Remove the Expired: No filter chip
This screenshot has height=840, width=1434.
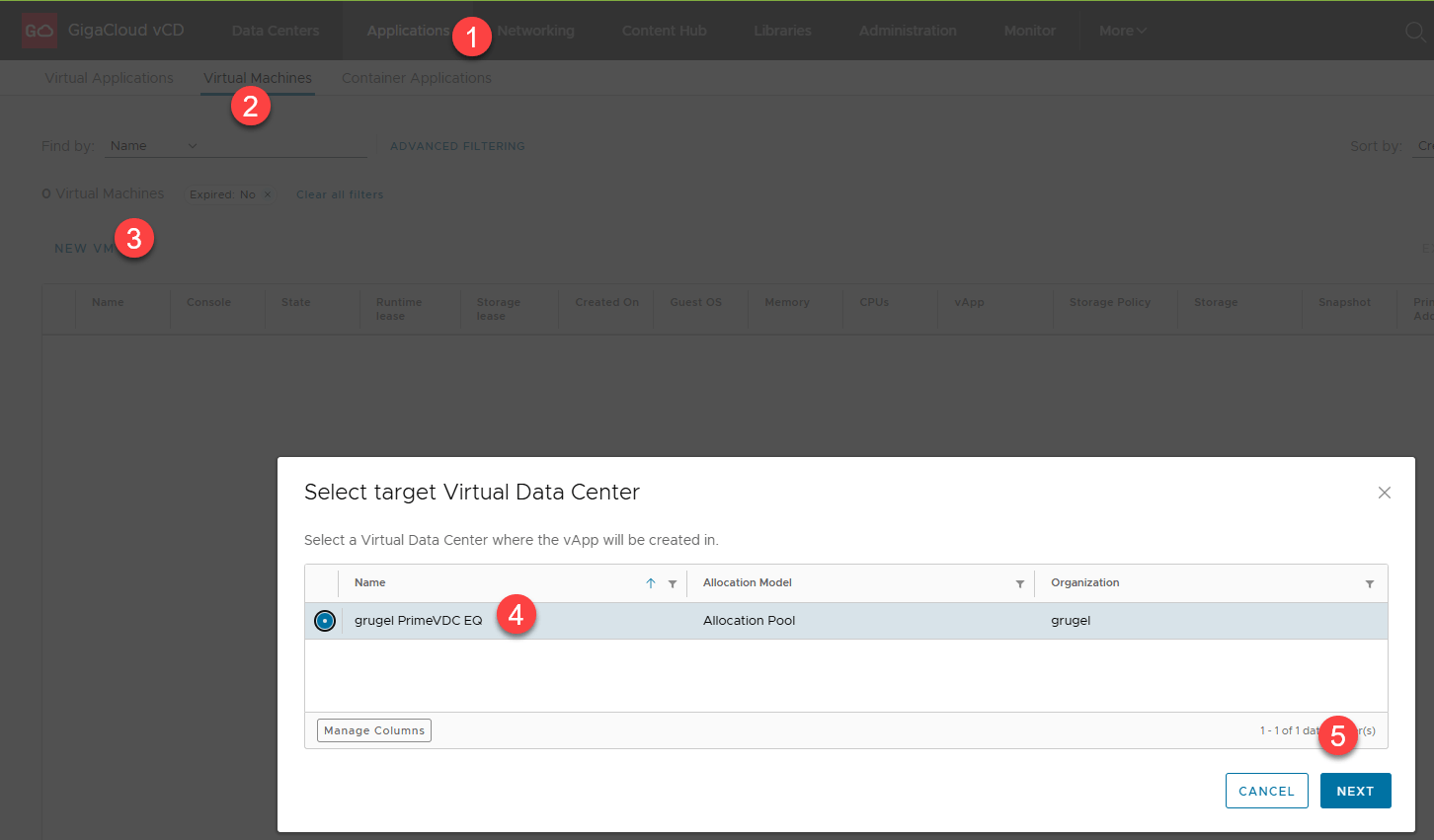coord(268,194)
